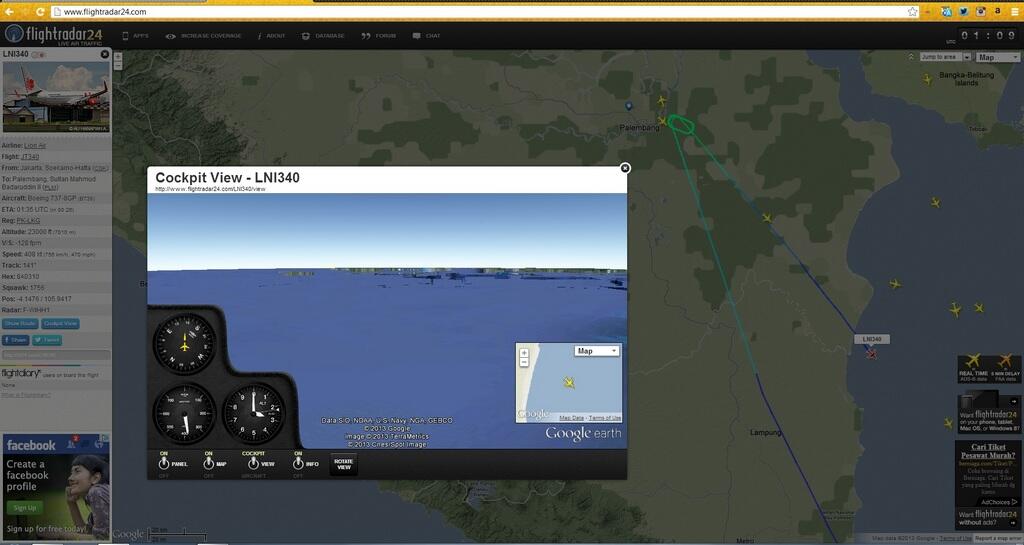Flip the INFO switch off
The image size is (1024, 545).
point(298,464)
